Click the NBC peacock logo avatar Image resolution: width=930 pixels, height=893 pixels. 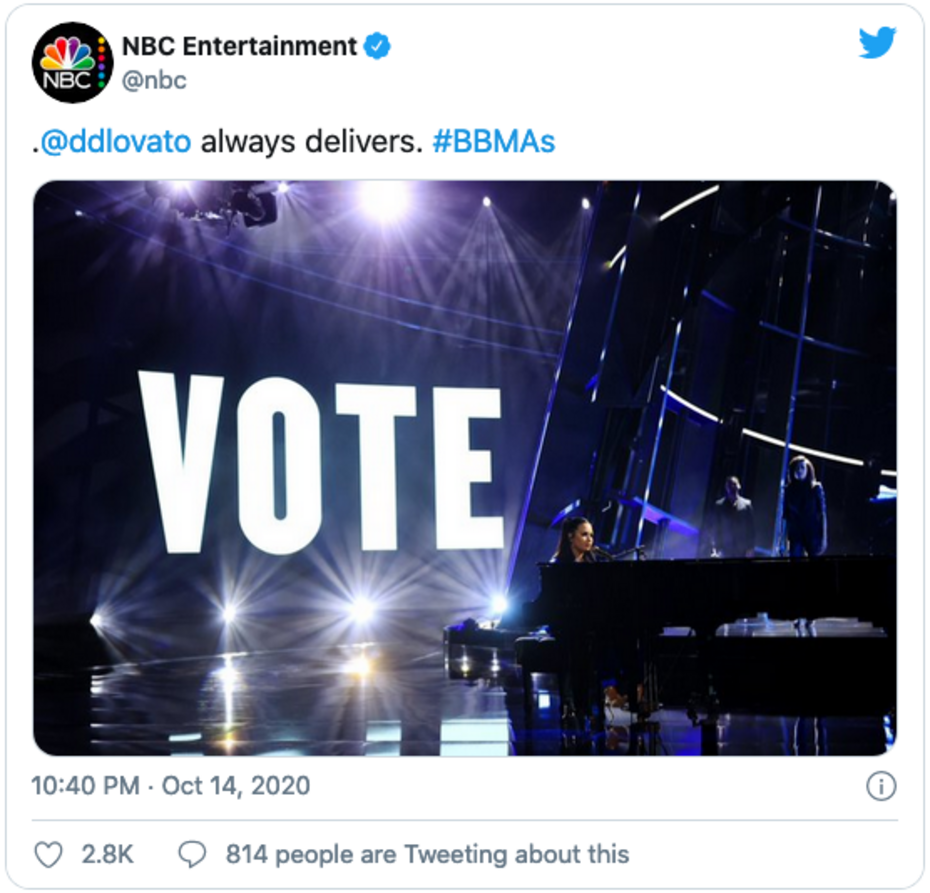click(x=73, y=62)
